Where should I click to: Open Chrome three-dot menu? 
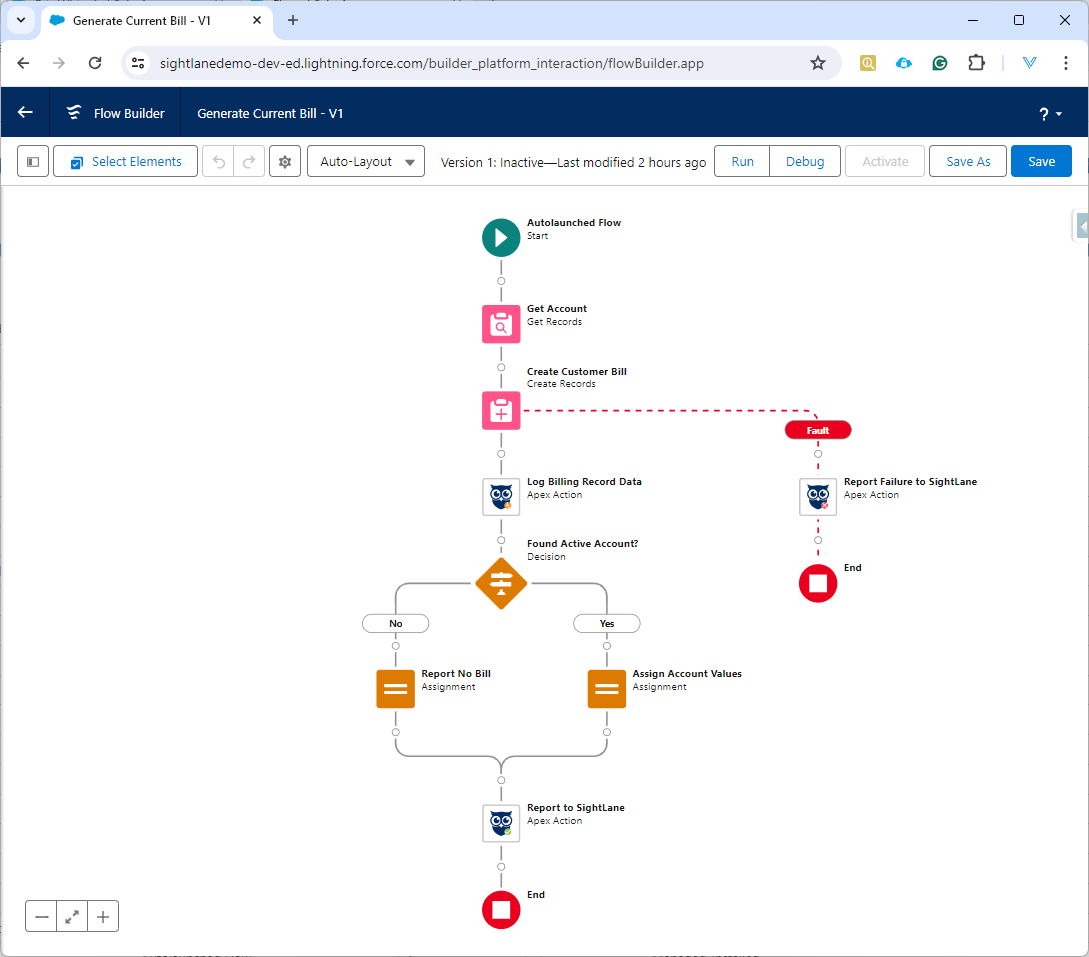tap(1065, 63)
